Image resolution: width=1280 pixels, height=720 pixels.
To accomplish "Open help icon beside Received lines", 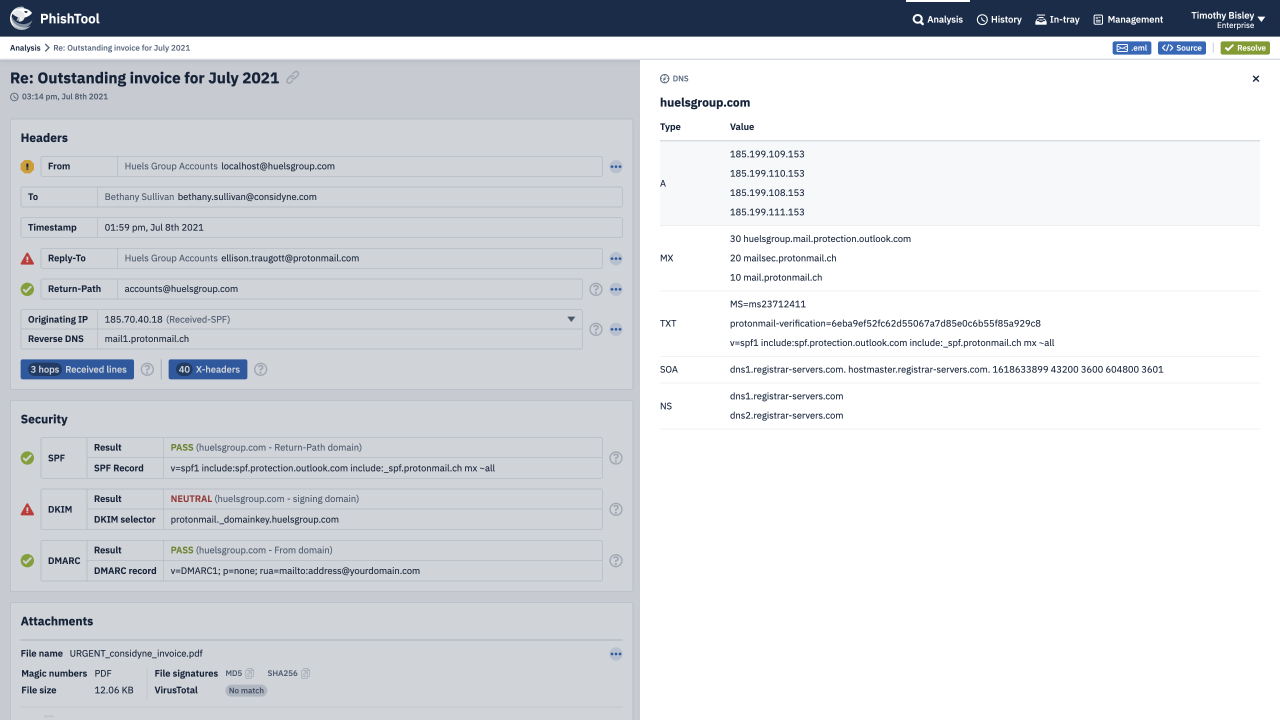I will tap(147, 369).
